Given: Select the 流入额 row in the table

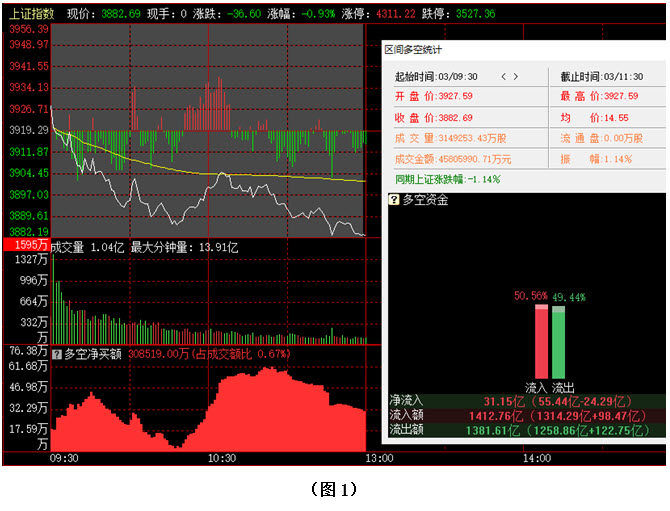Looking at the screenshot, I should 525,415.
